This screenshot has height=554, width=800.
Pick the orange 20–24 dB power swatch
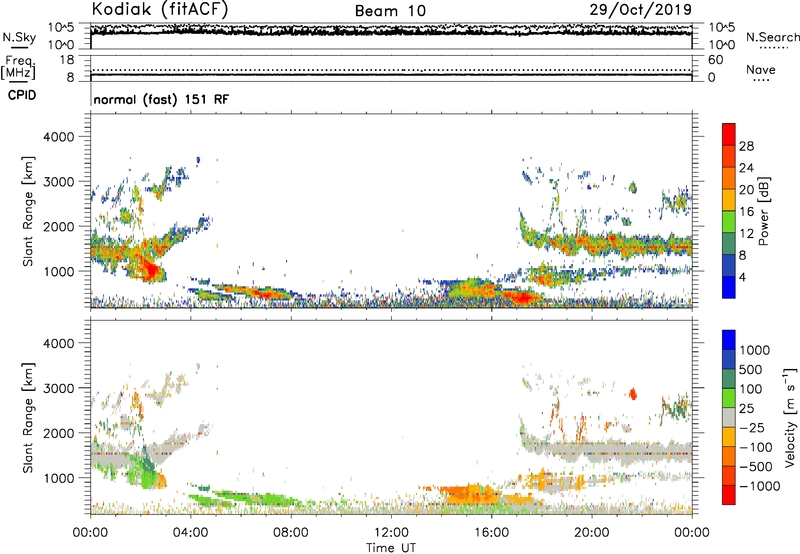pos(729,178)
